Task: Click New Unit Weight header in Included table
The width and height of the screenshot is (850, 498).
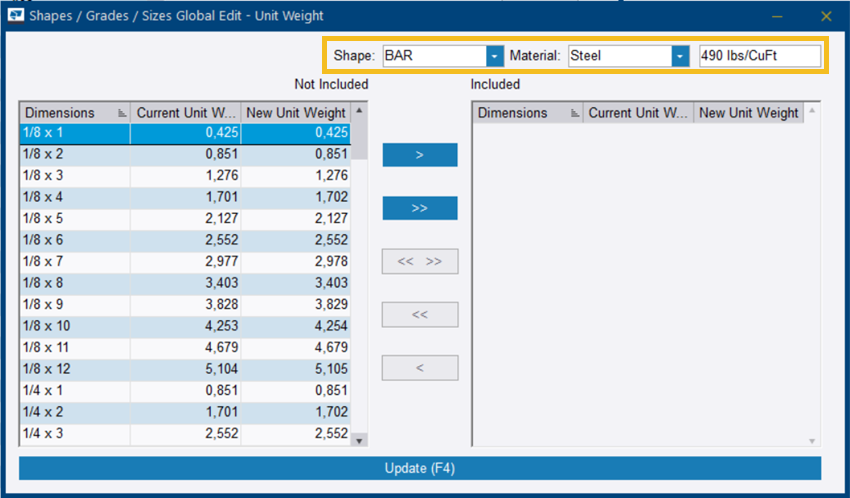Action: pos(748,113)
